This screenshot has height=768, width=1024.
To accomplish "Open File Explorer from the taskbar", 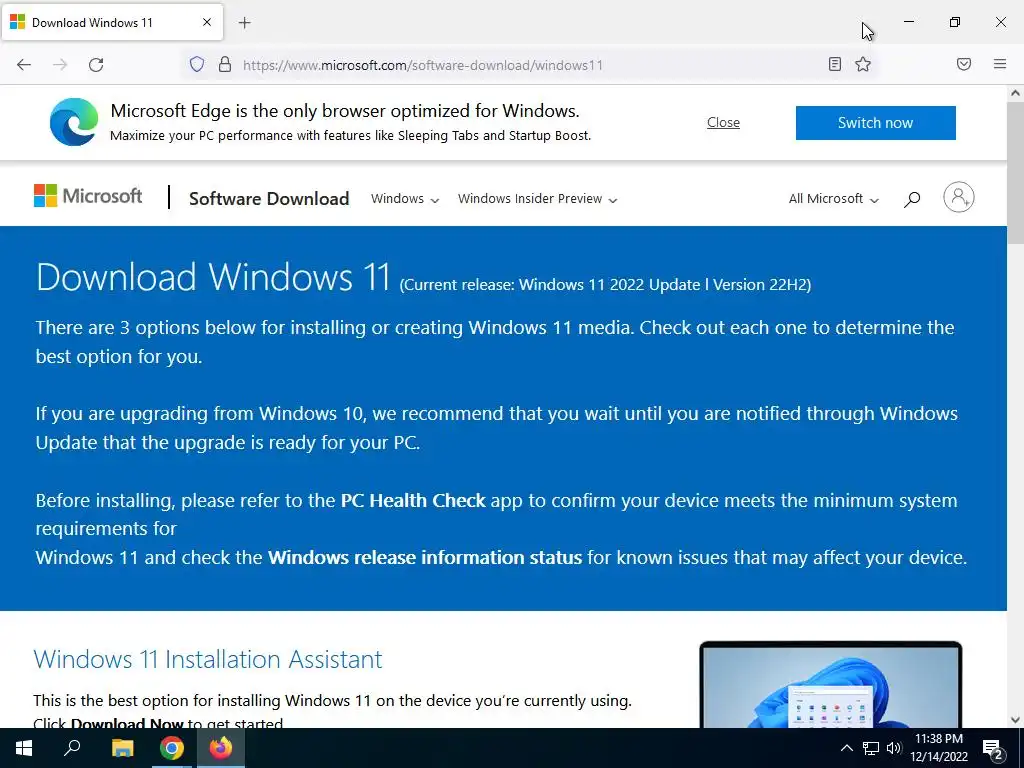I will (122, 748).
